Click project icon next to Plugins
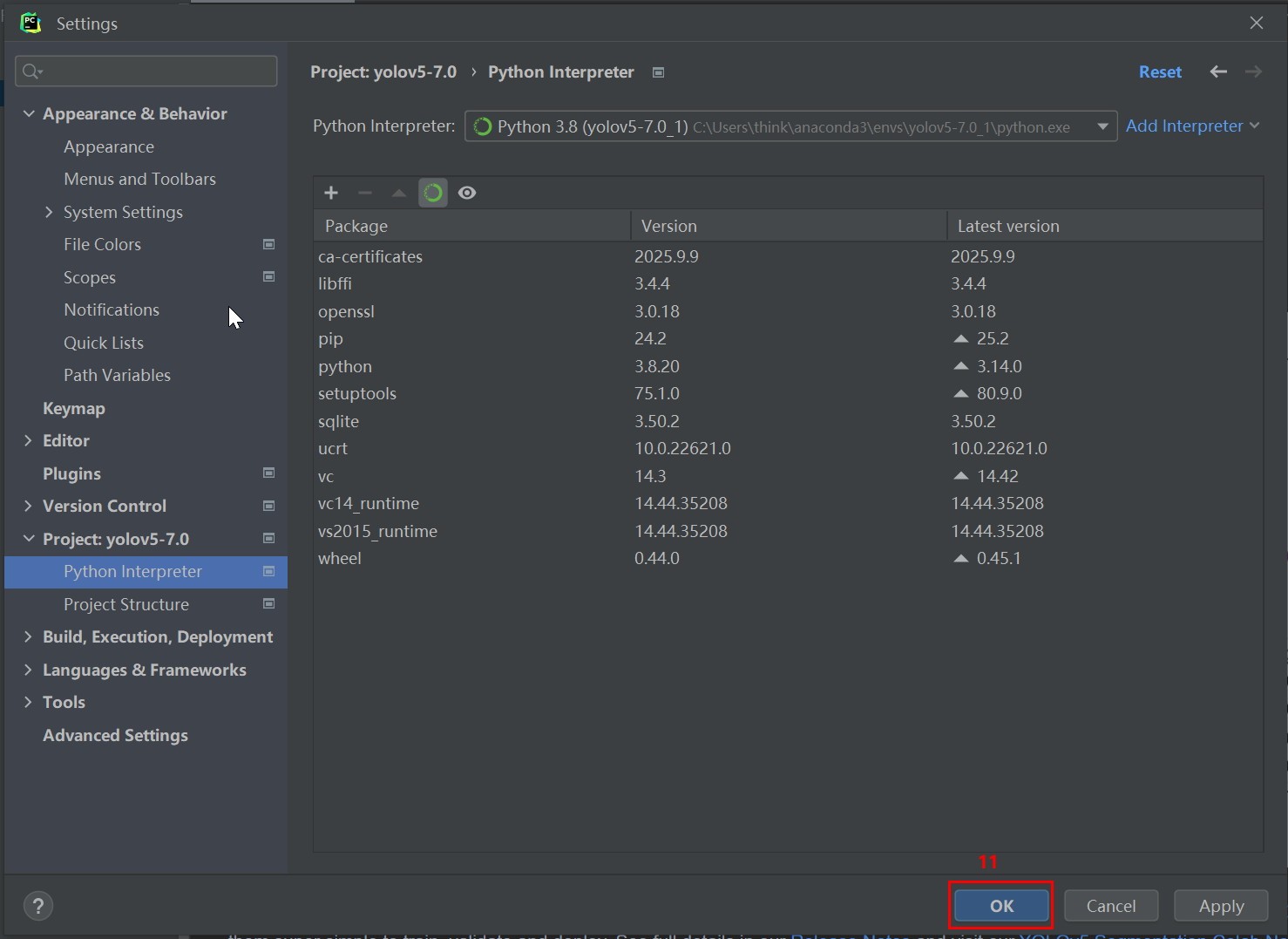 pos(269,473)
